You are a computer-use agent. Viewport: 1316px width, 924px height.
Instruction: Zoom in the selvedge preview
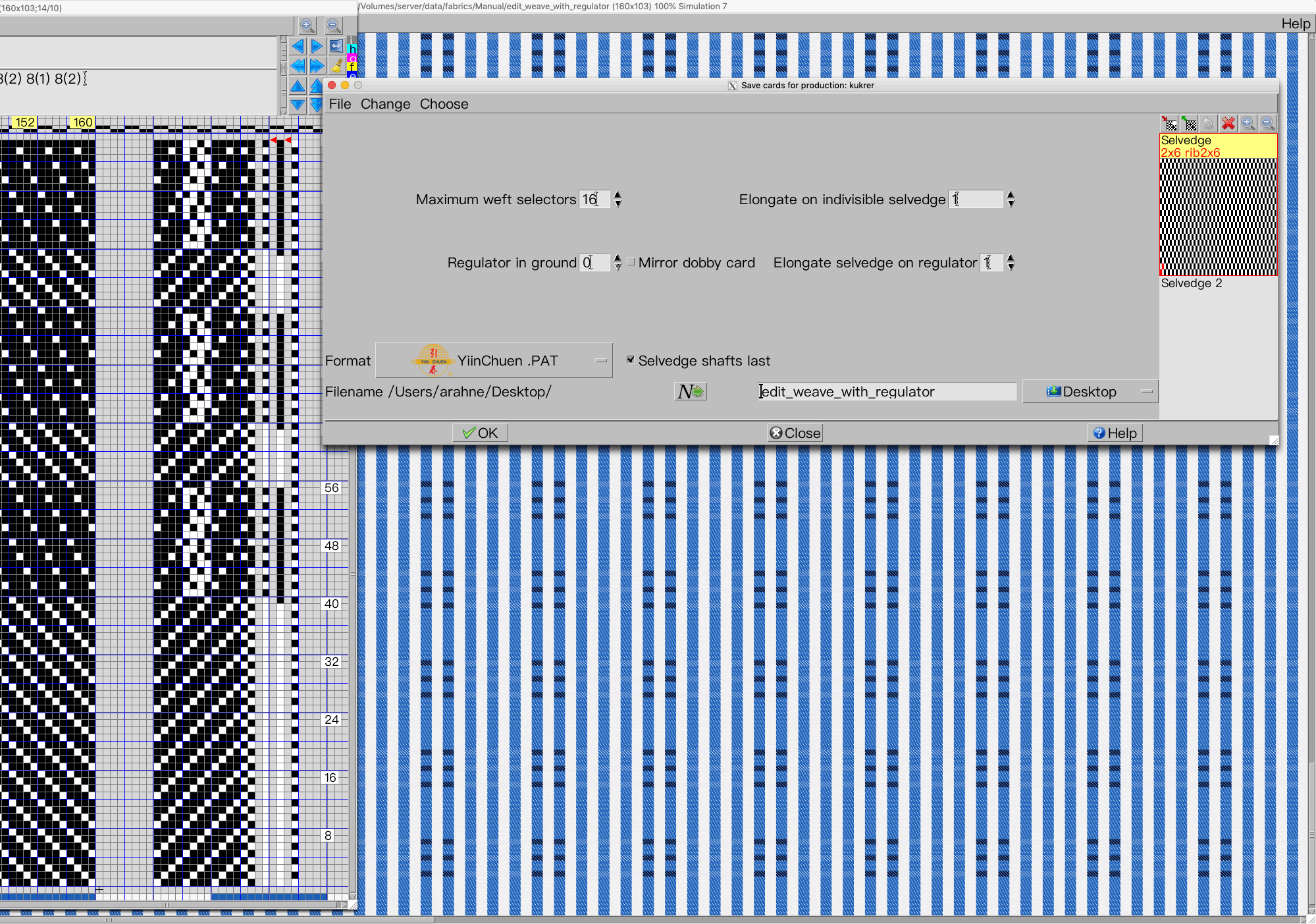tap(1248, 123)
